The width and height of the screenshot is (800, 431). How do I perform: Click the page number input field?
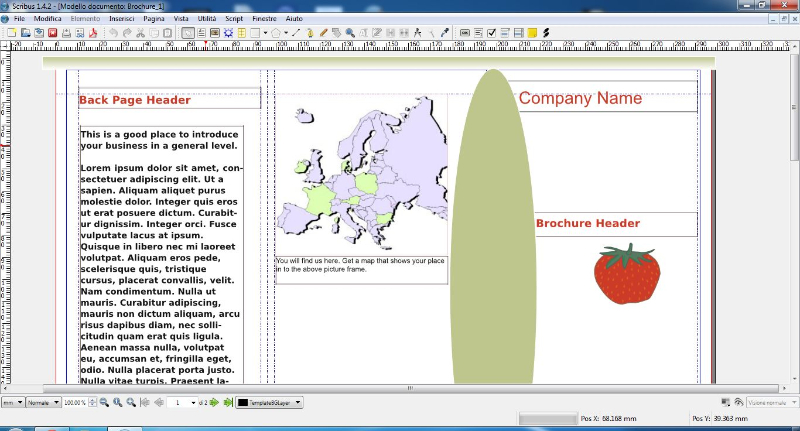click(180, 402)
